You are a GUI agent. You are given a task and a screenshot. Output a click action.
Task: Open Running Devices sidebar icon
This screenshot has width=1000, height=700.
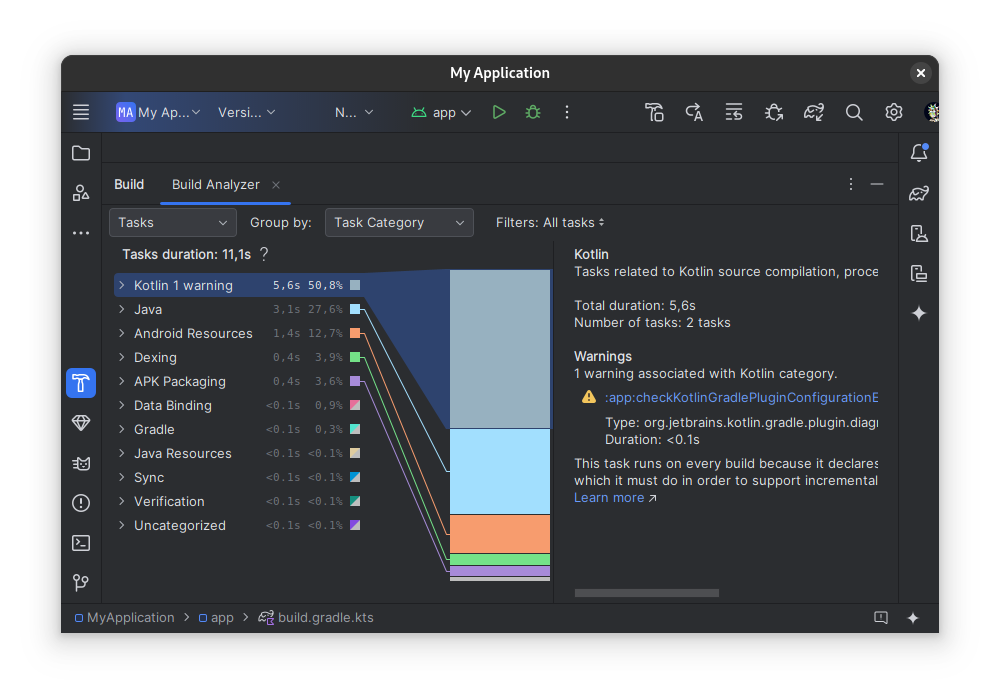919,233
